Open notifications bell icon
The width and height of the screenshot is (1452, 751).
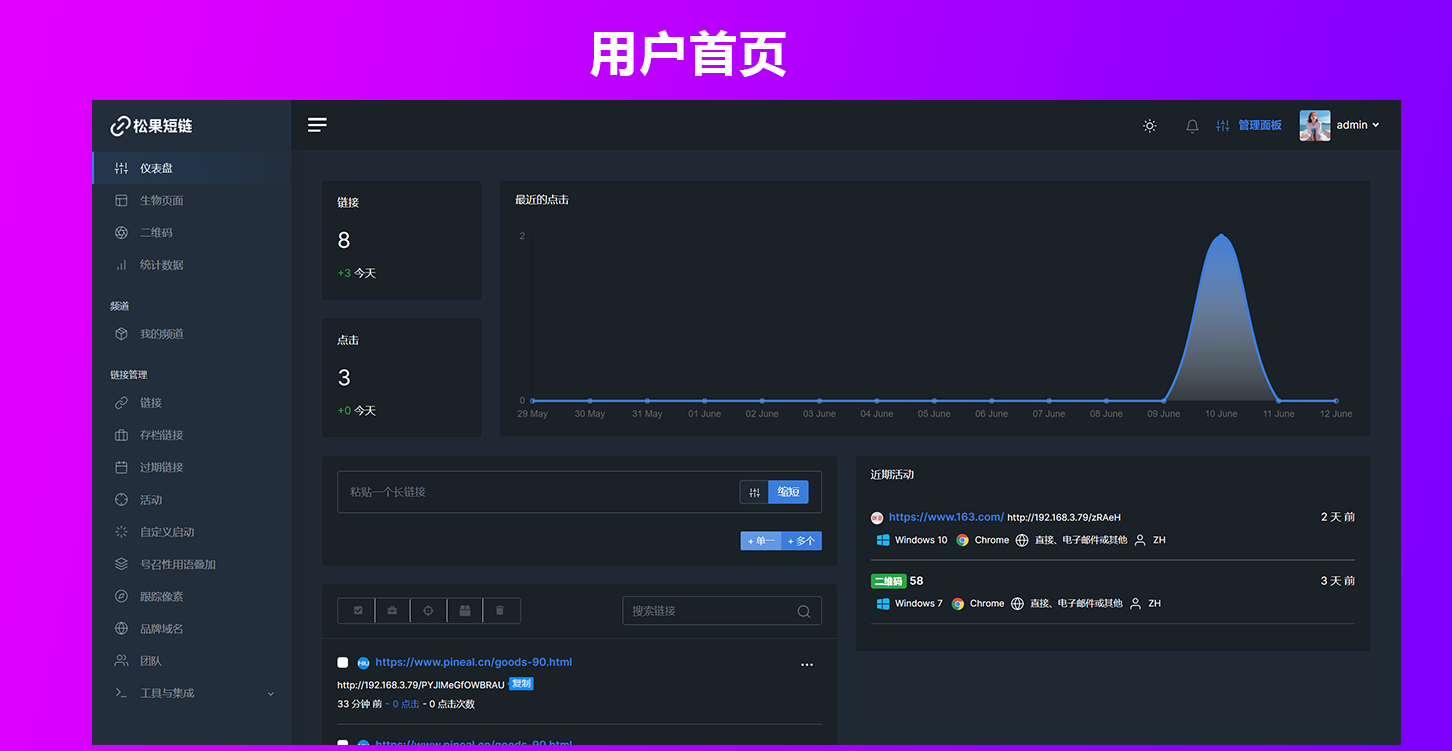click(1192, 126)
